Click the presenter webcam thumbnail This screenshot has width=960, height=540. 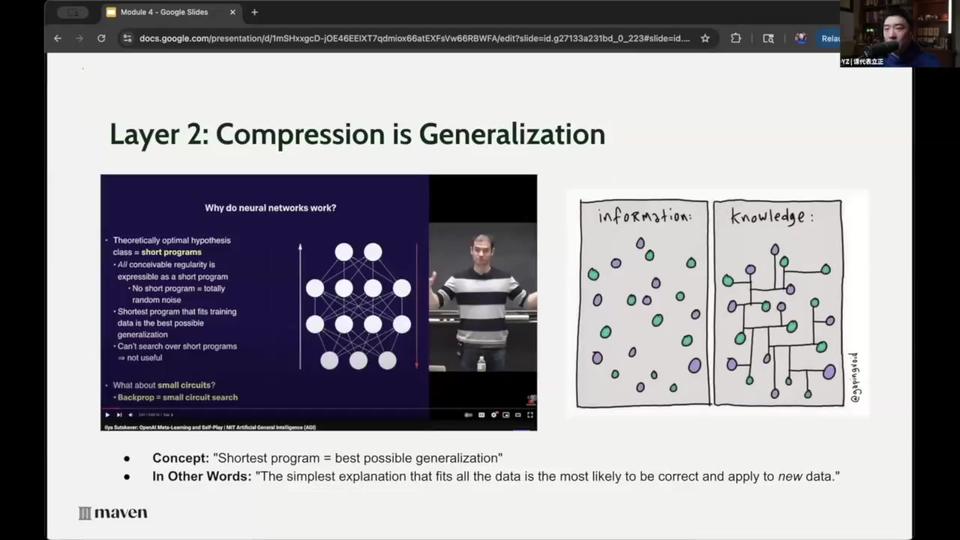(900, 33)
